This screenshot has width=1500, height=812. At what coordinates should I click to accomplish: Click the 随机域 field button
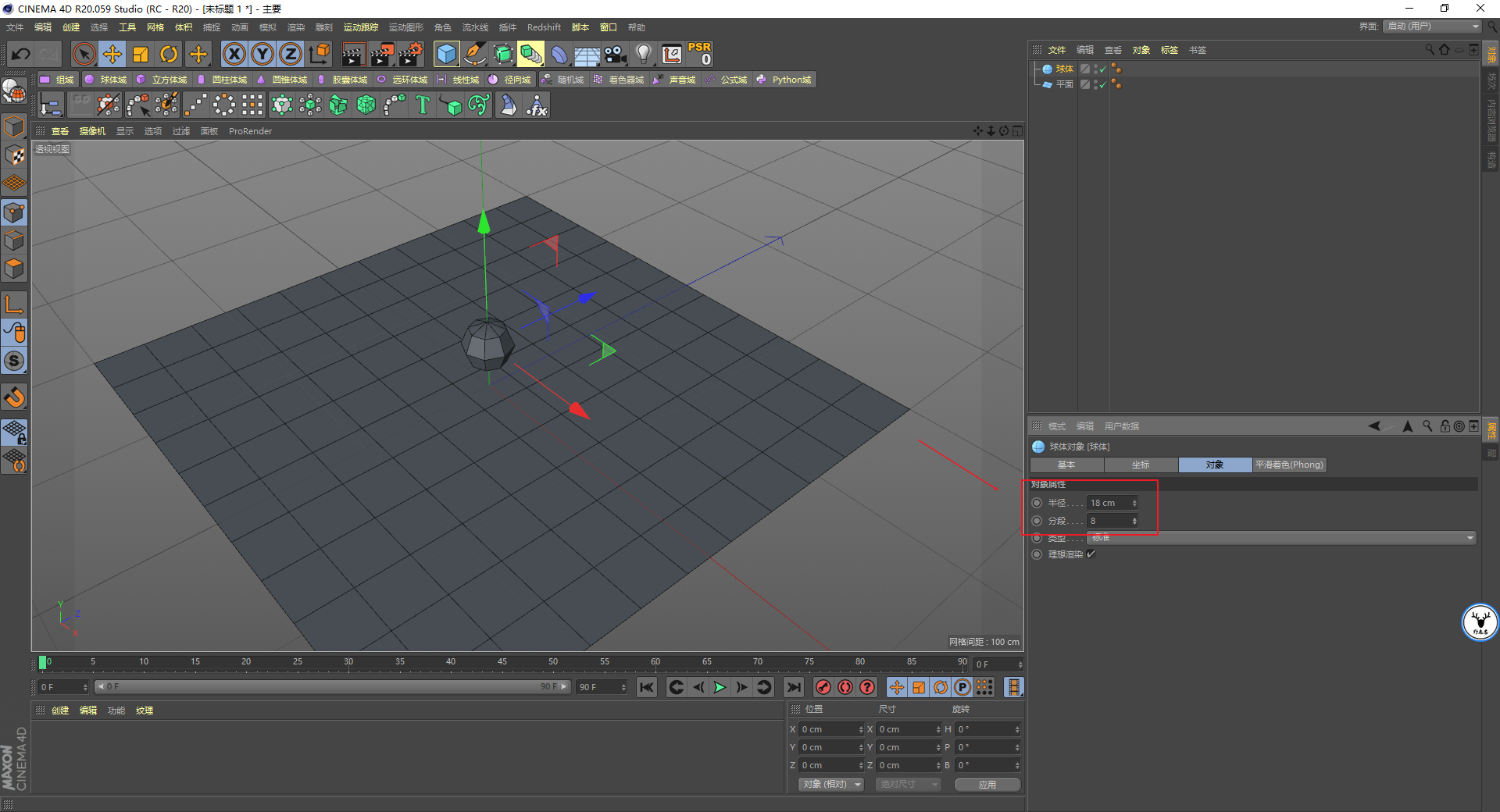pyautogui.click(x=563, y=80)
